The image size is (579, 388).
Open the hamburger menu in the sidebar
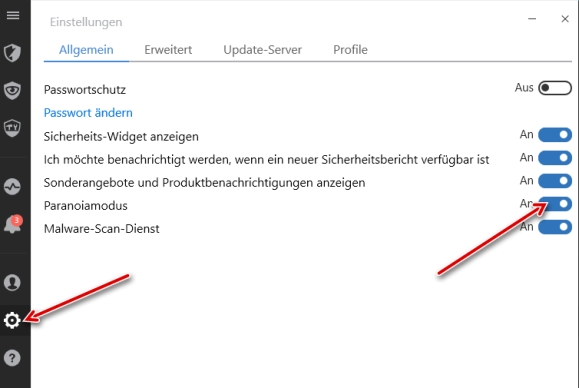click(x=13, y=15)
